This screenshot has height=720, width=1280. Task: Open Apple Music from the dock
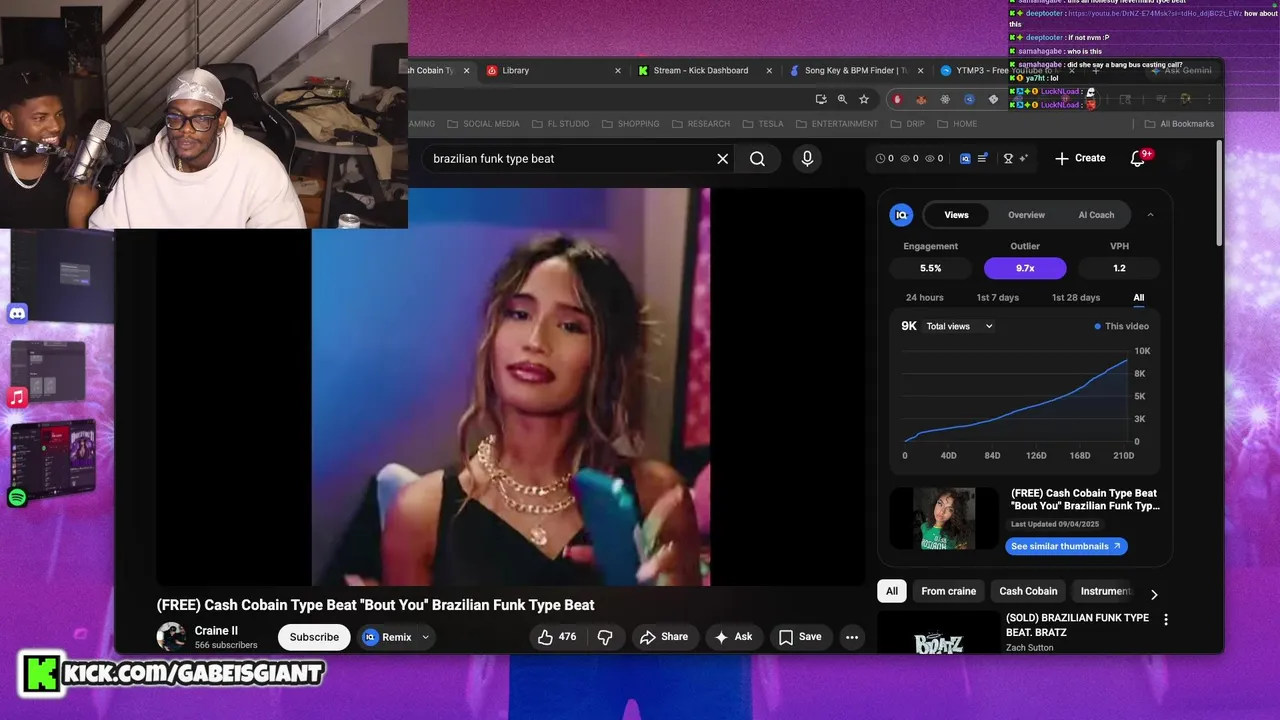tap(17, 398)
